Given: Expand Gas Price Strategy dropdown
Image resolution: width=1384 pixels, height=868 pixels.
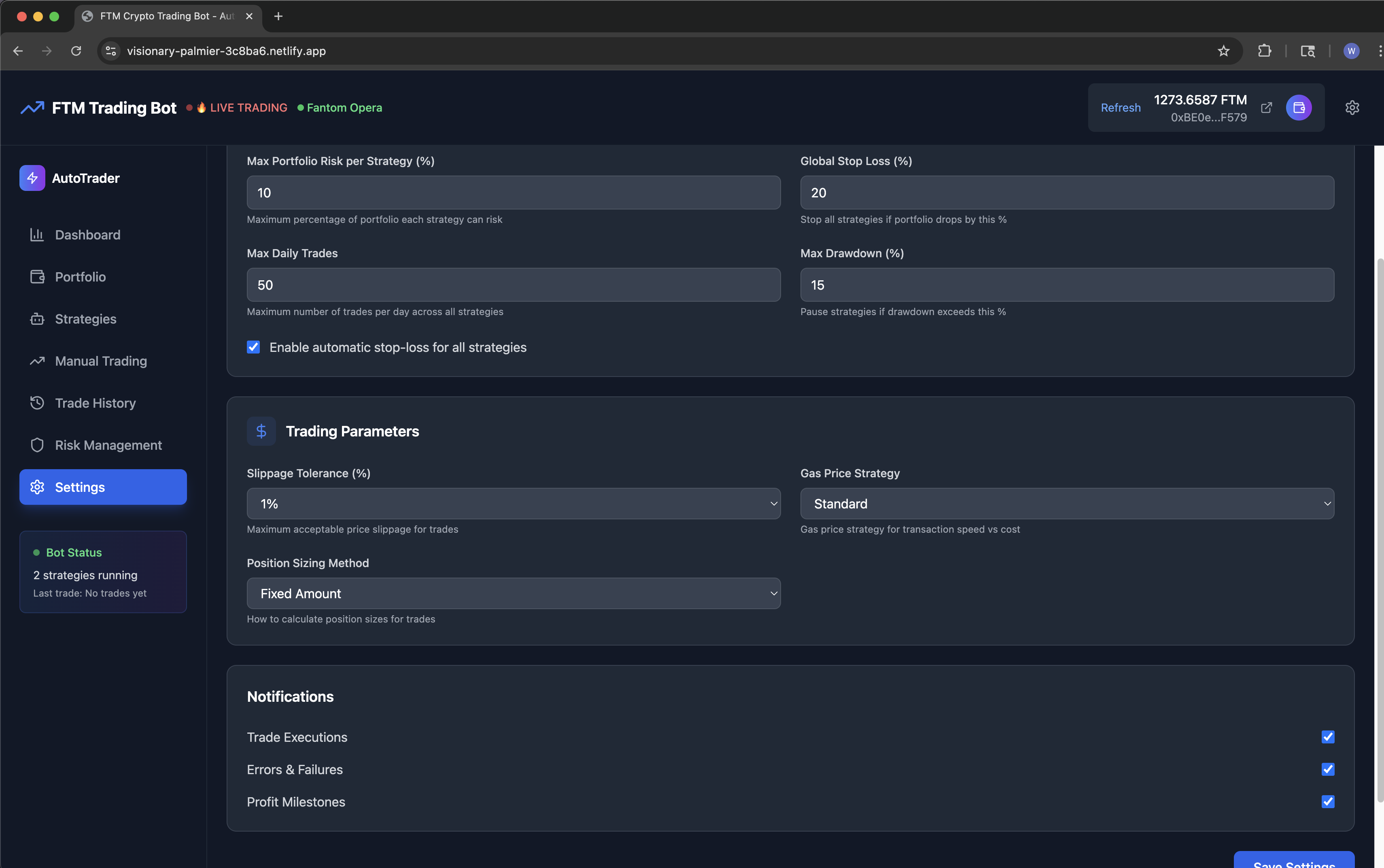Looking at the screenshot, I should click(x=1066, y=504).
